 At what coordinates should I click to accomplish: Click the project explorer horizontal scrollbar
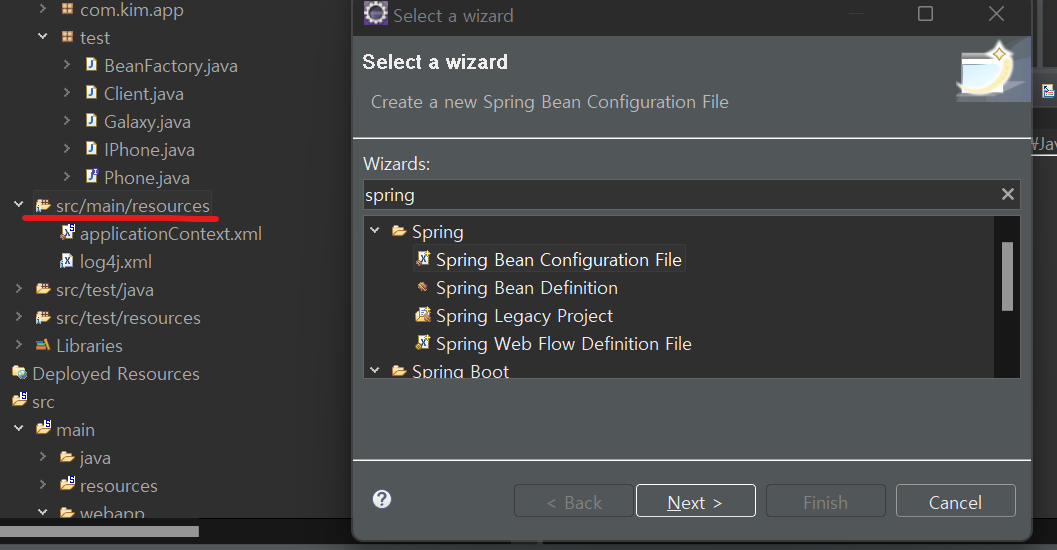[100, 531]
